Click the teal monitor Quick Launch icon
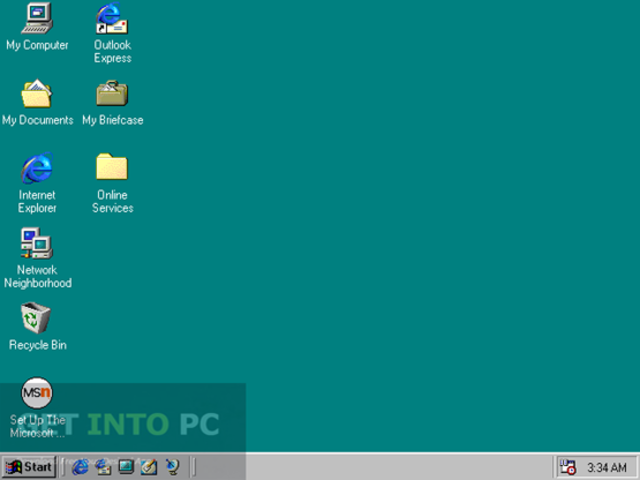Image resolution: width=640 pixels, height=480 pixels. 126,466
